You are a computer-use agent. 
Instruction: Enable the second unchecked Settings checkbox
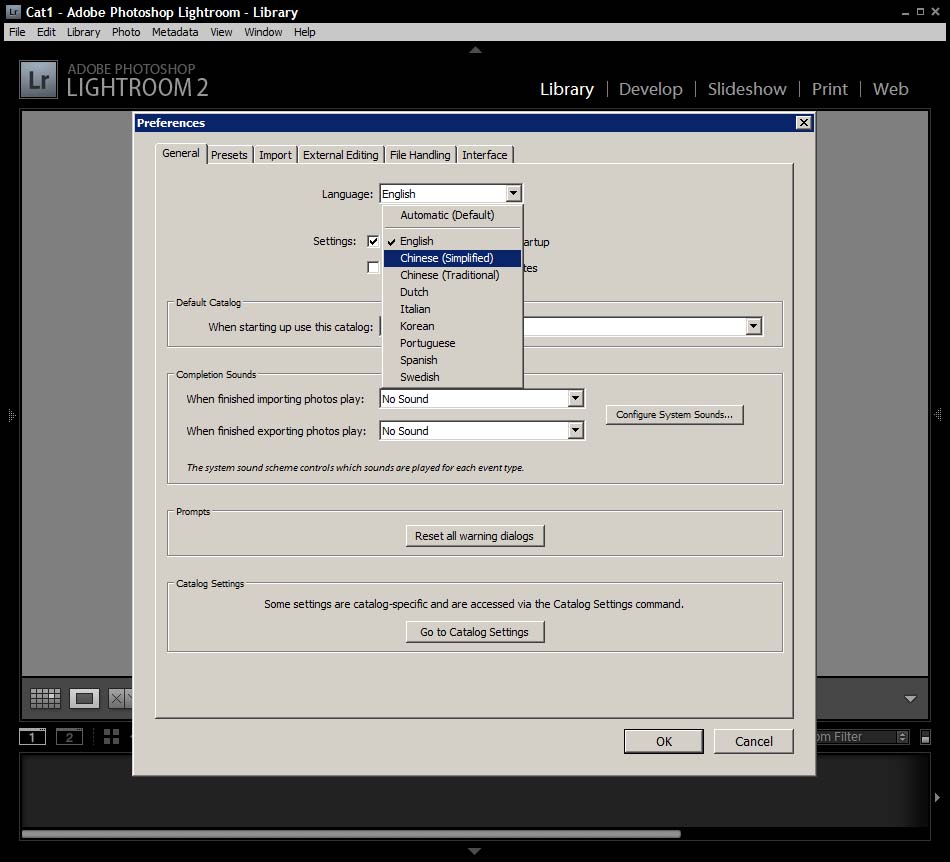(x=373, y=268)
